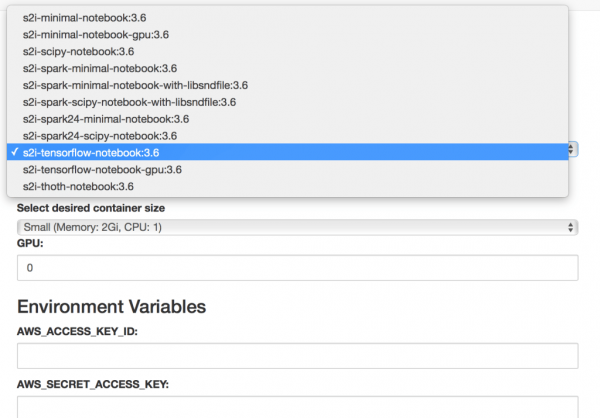Click the "GPU:" field label
The width and height of the screenshot is (600, 418).
(31, 243)
